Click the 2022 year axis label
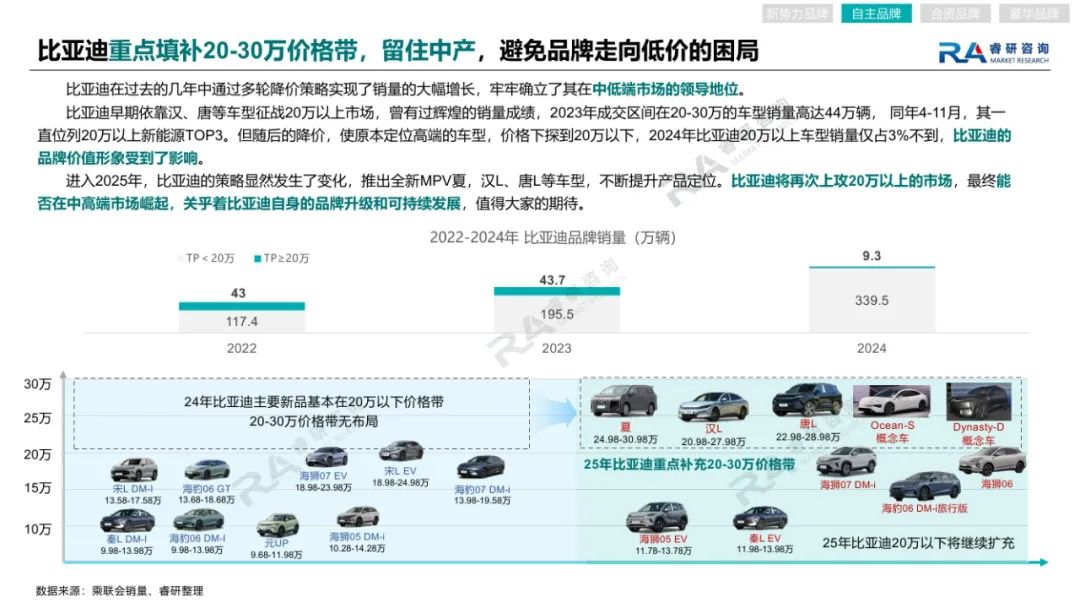This screenshot has height=608, width=1080. point(242,348)
